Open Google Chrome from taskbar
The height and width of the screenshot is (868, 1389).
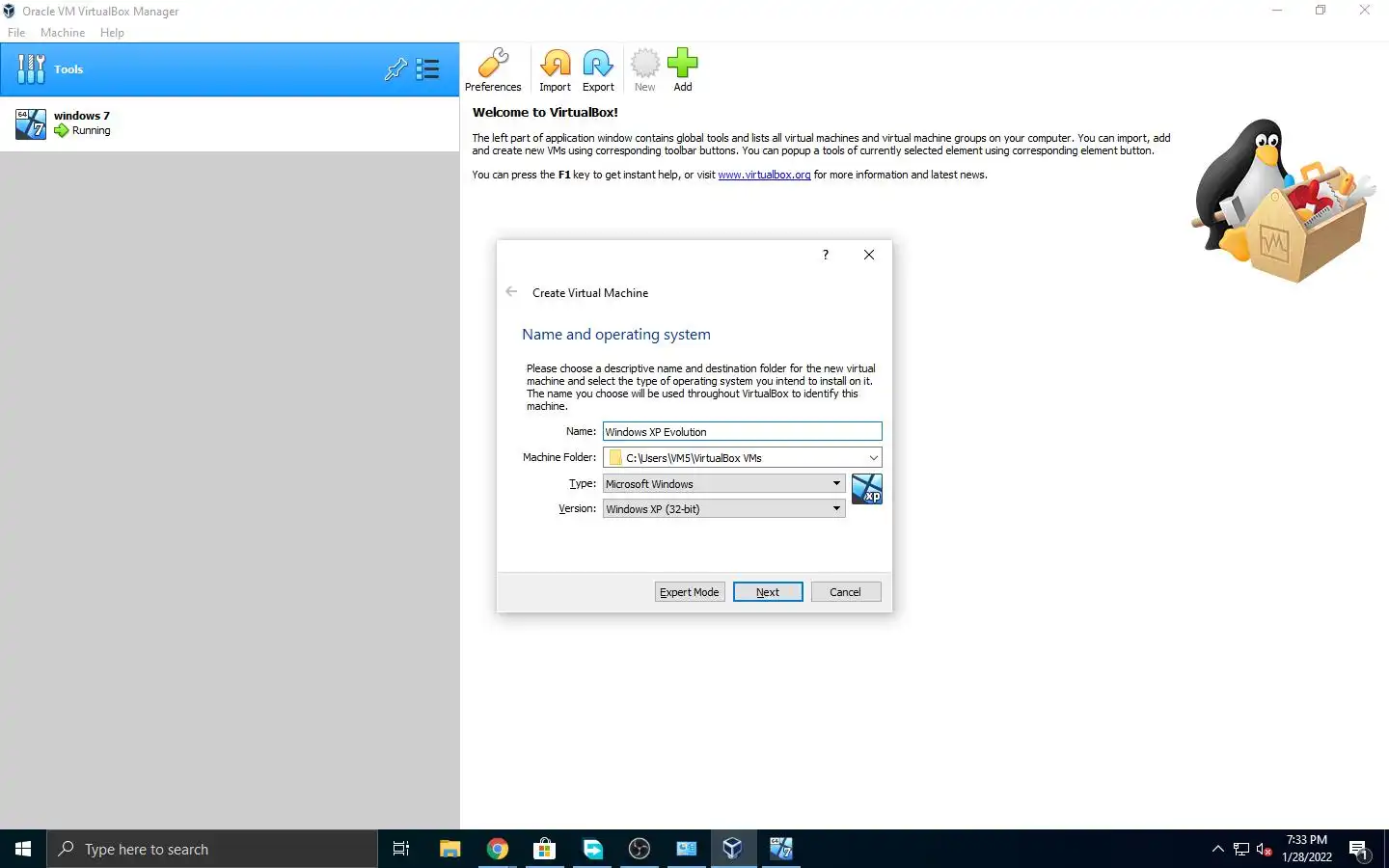pyautogui.click(x=498, y=849)
